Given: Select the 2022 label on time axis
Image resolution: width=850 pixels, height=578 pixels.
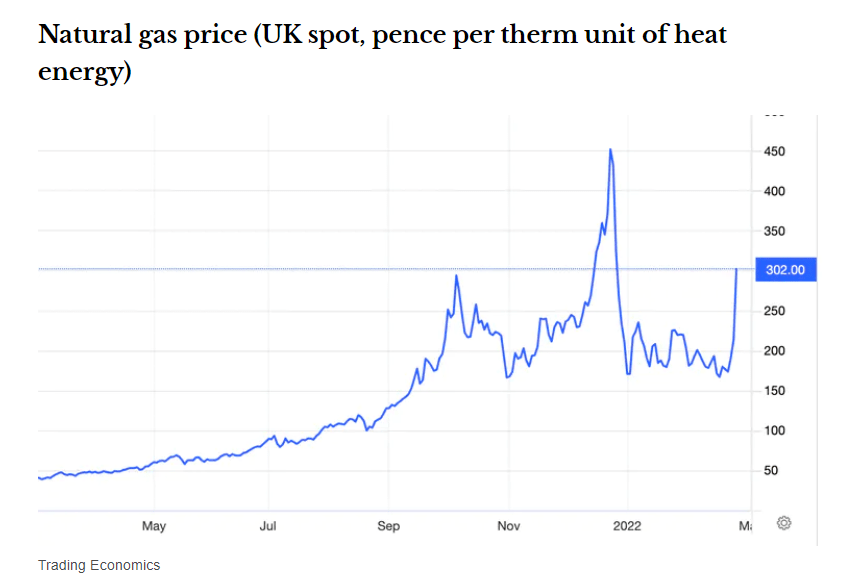Looking at the screenshot, I should (628, 525).
